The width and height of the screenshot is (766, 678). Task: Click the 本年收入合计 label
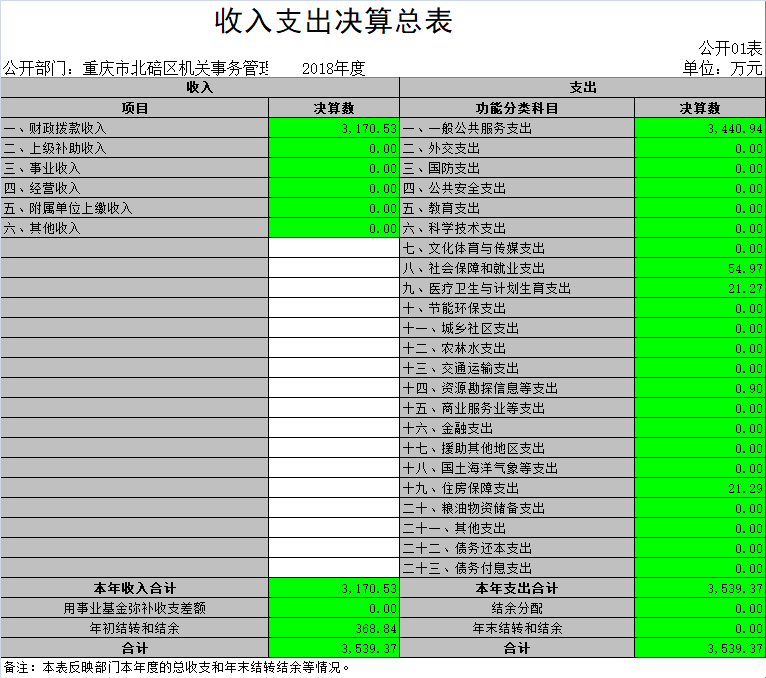135,589
